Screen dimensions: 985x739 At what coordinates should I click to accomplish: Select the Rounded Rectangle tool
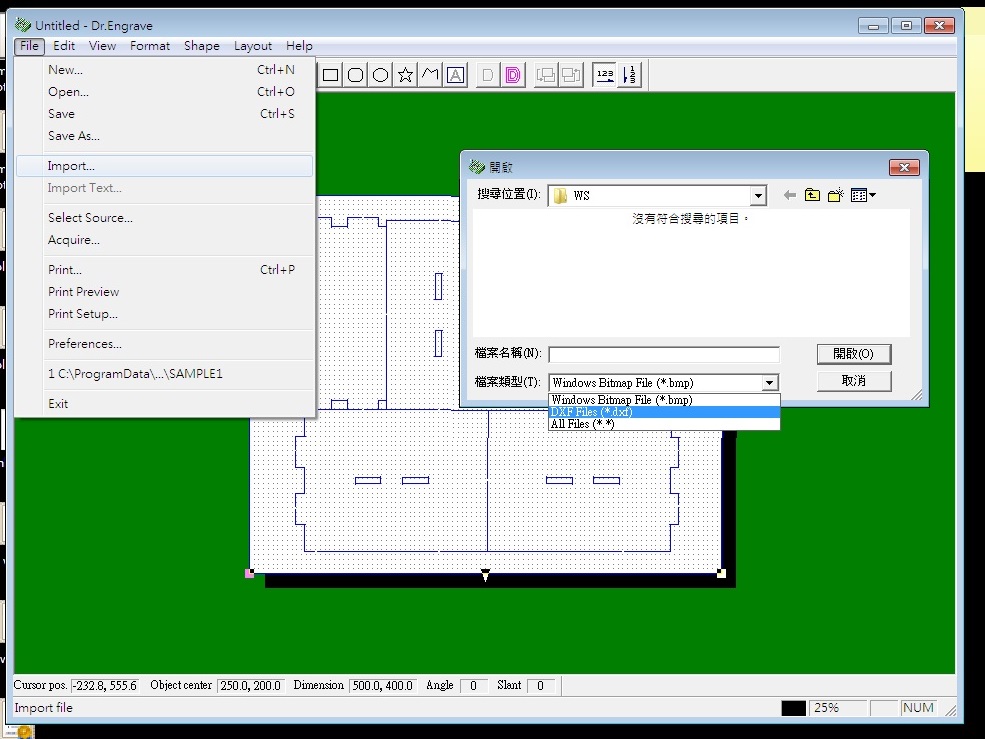356,75
